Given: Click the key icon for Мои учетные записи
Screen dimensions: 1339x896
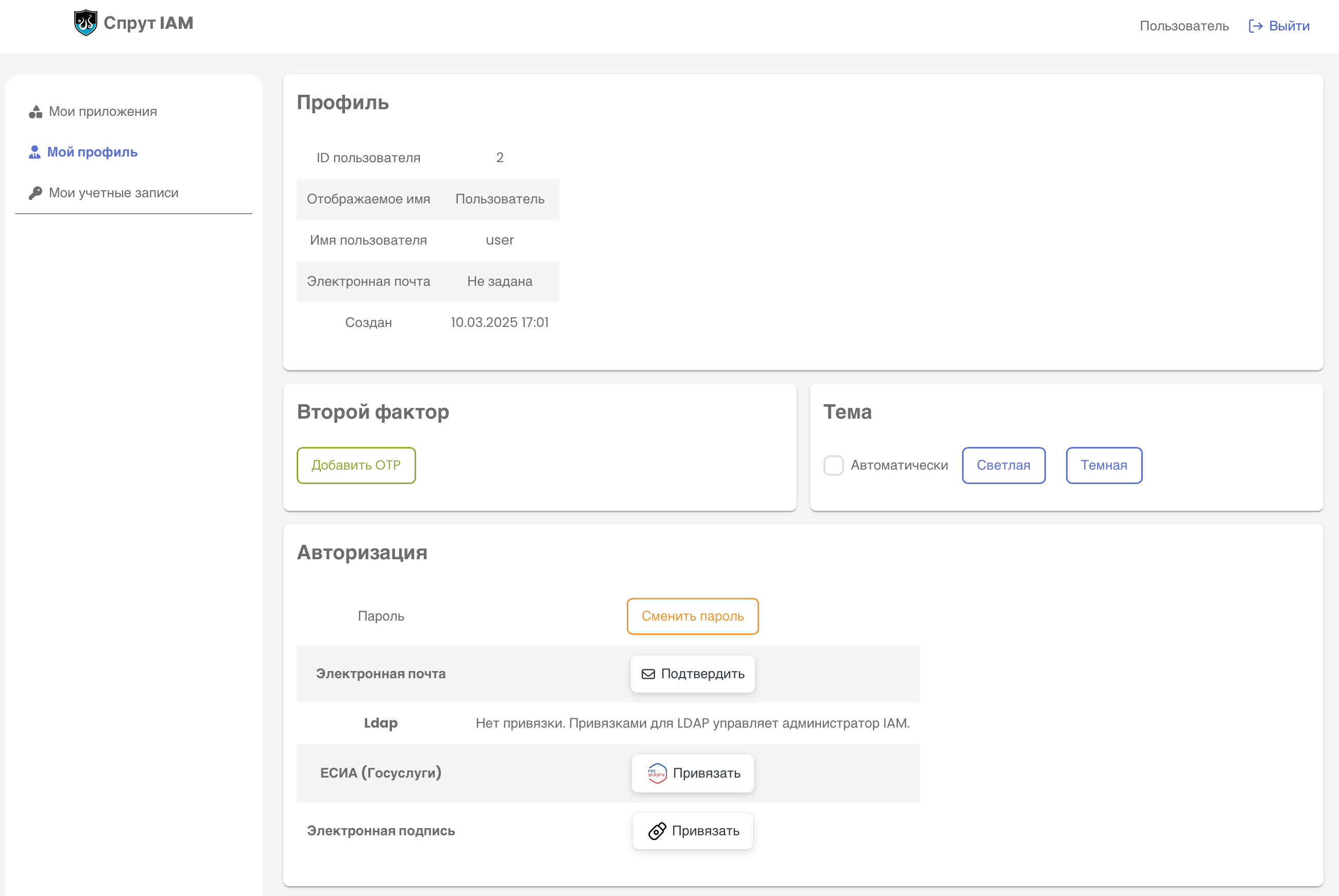Looking at the screenshot, I should click(36, 193).
